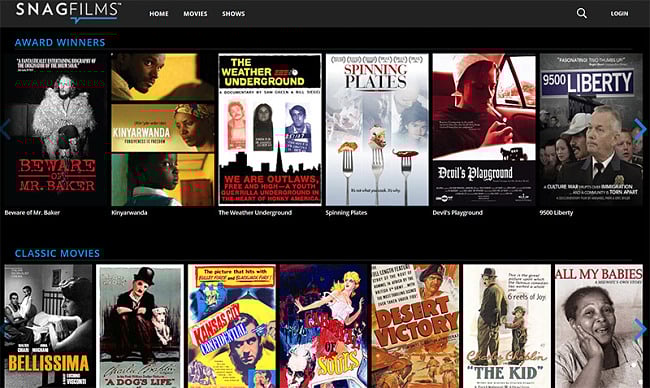Click the 'Kinyarwanda' title text below poster
Viewport: 650px width, 388px height.
tap(129, 213)
